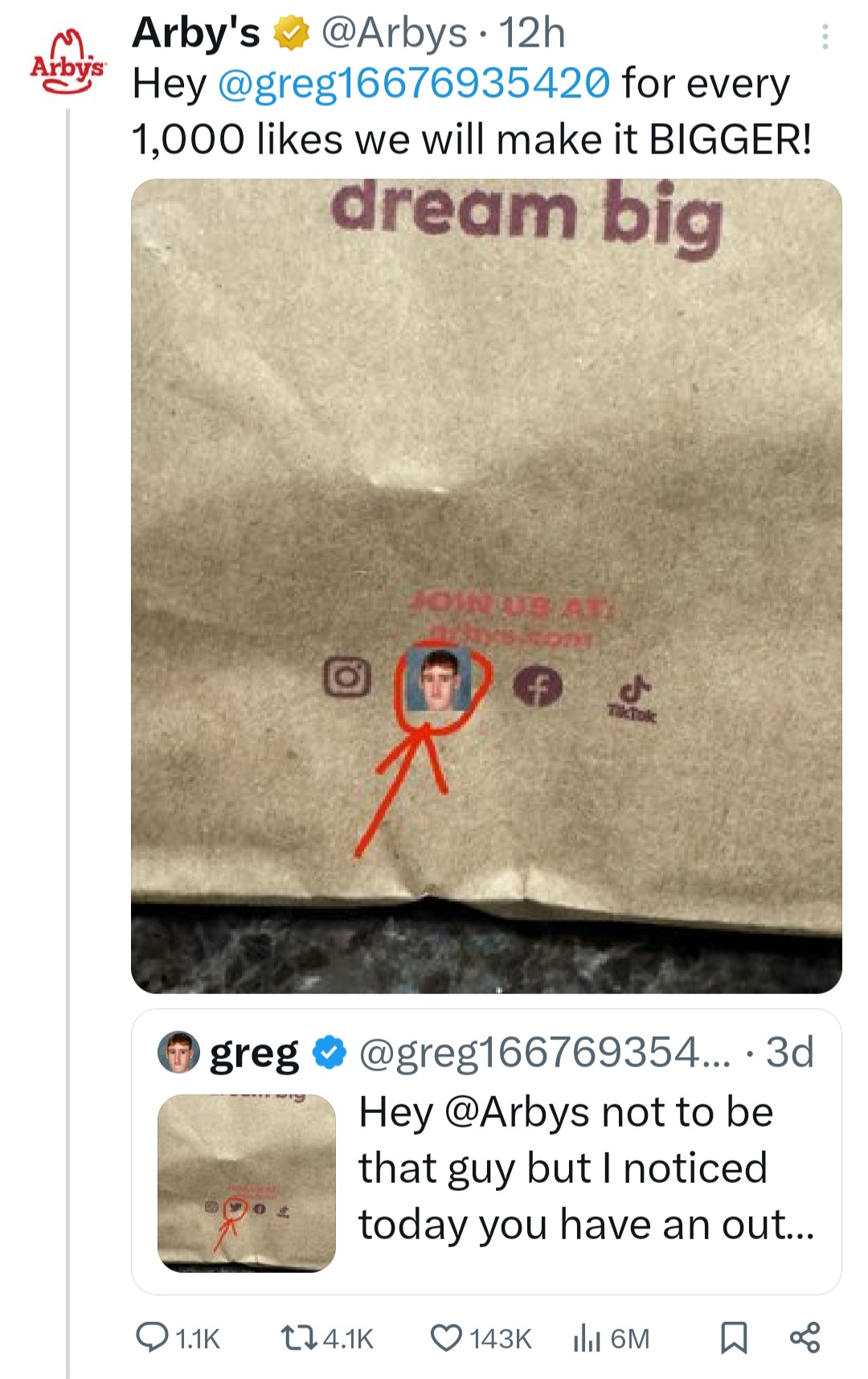
Task: Open greg's quoted tweet text
Action: tap(586, 1168)
